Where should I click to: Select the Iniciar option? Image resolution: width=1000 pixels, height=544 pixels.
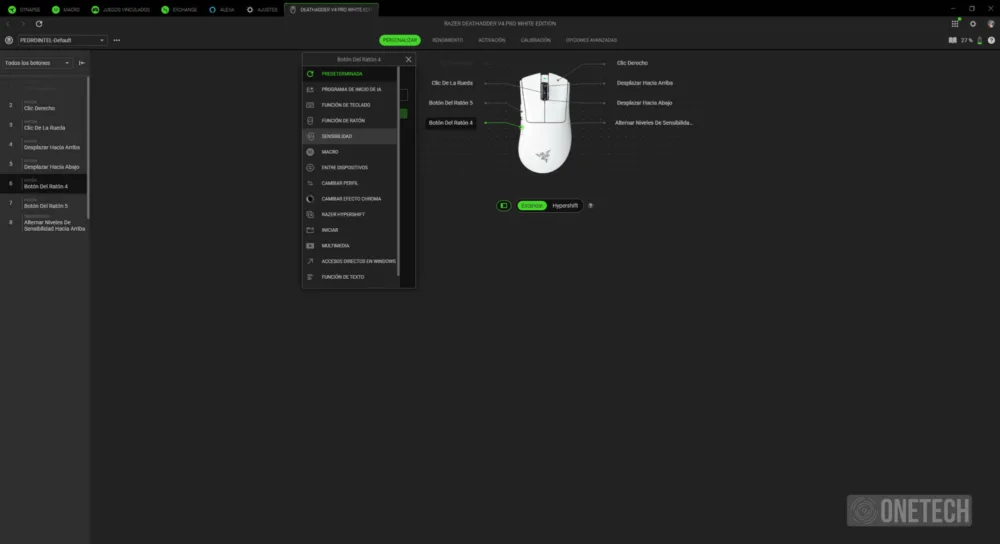(x=350, y=230)
